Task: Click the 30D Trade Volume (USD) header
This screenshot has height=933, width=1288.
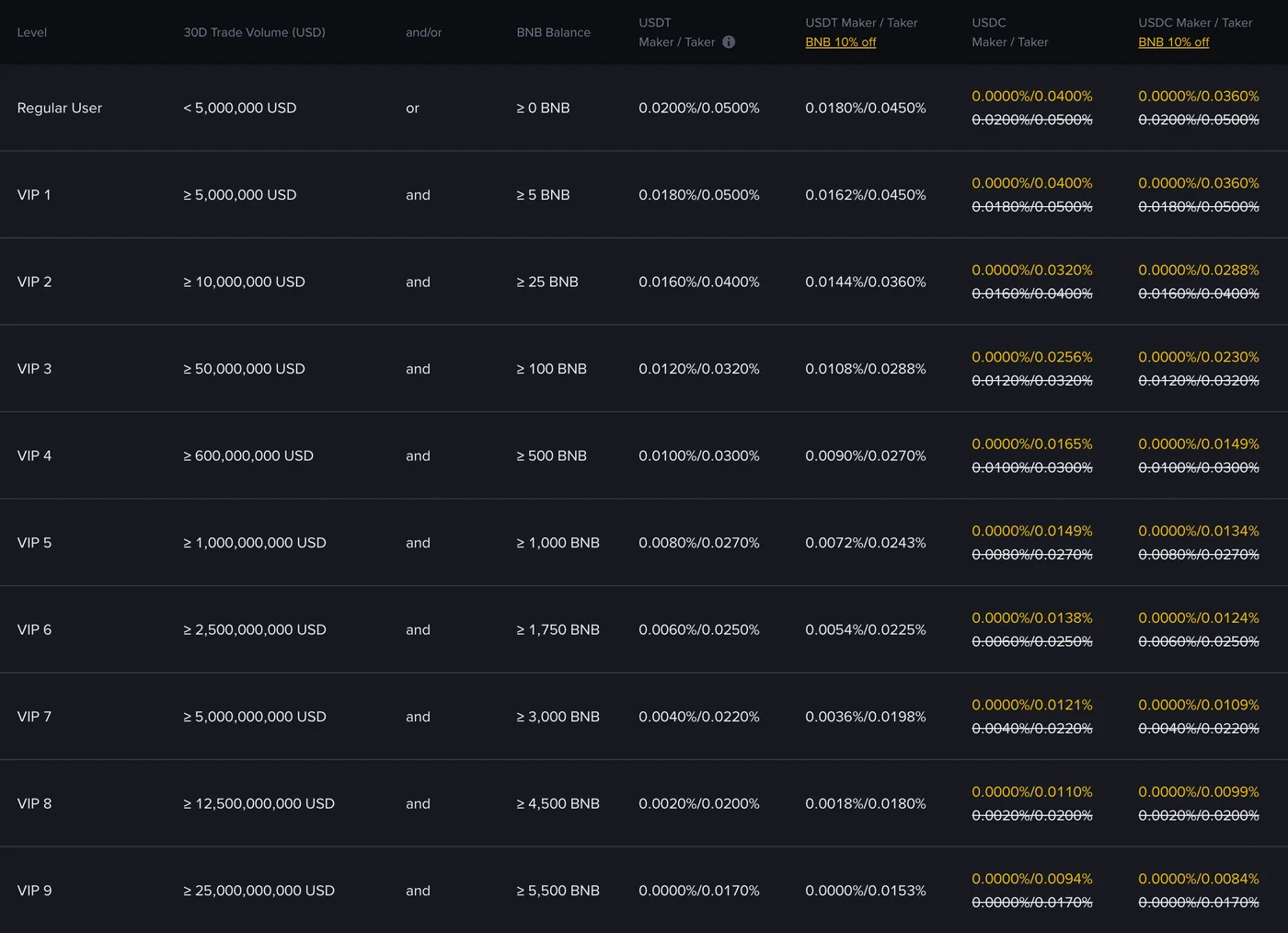Action: point(255,32)
